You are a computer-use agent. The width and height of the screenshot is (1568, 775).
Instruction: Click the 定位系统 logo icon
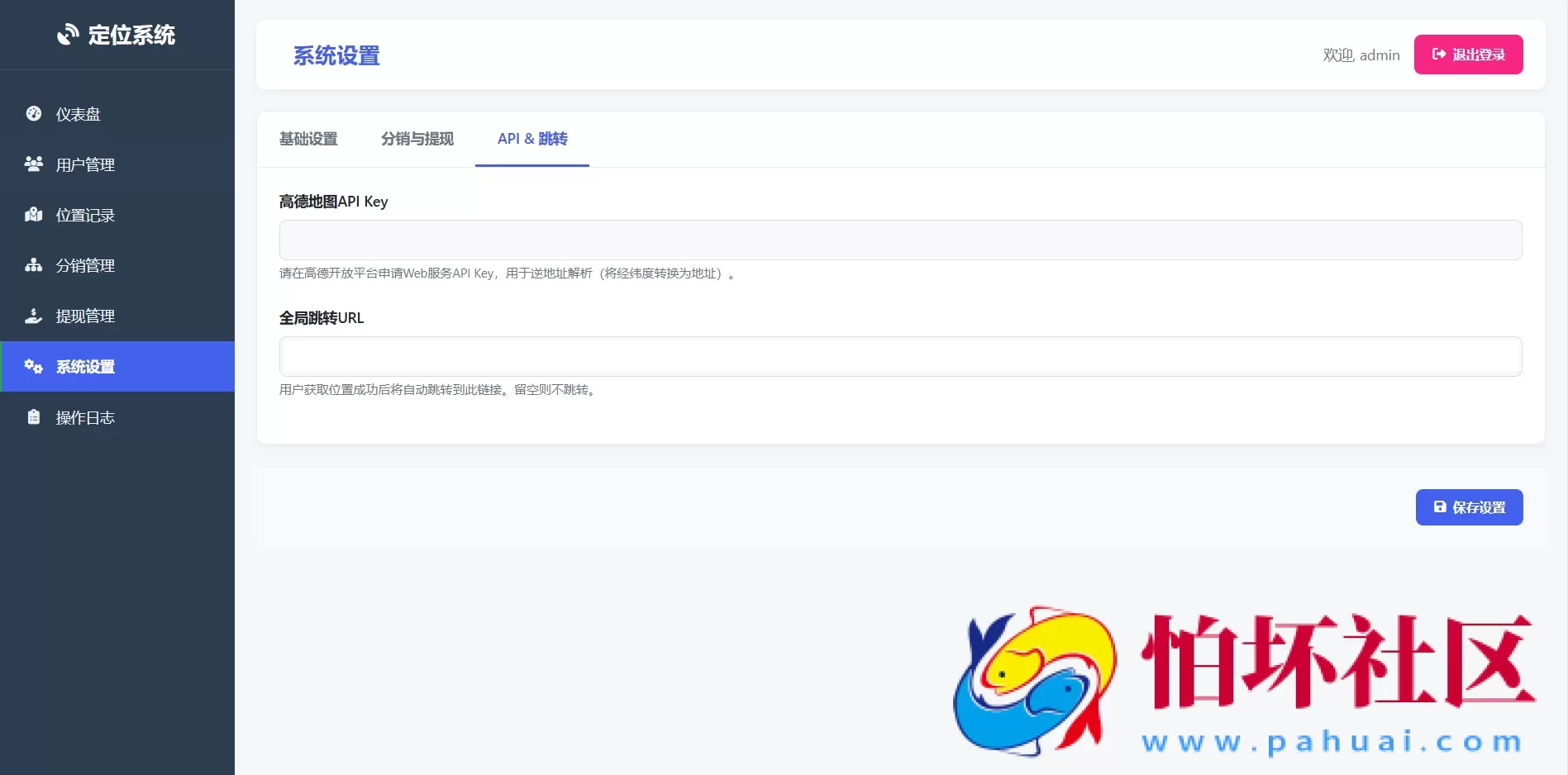(67, 35)
